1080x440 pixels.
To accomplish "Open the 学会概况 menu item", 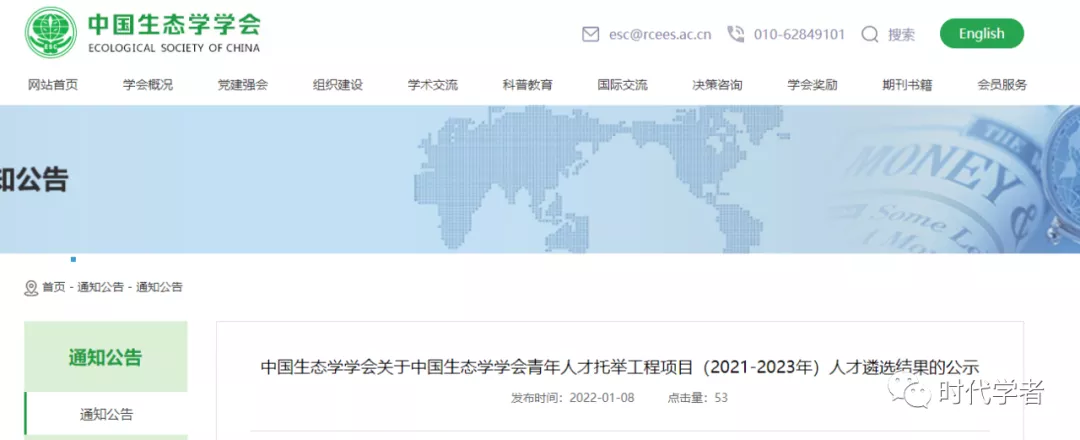I will pyautogui.click(x=148, y=85).
